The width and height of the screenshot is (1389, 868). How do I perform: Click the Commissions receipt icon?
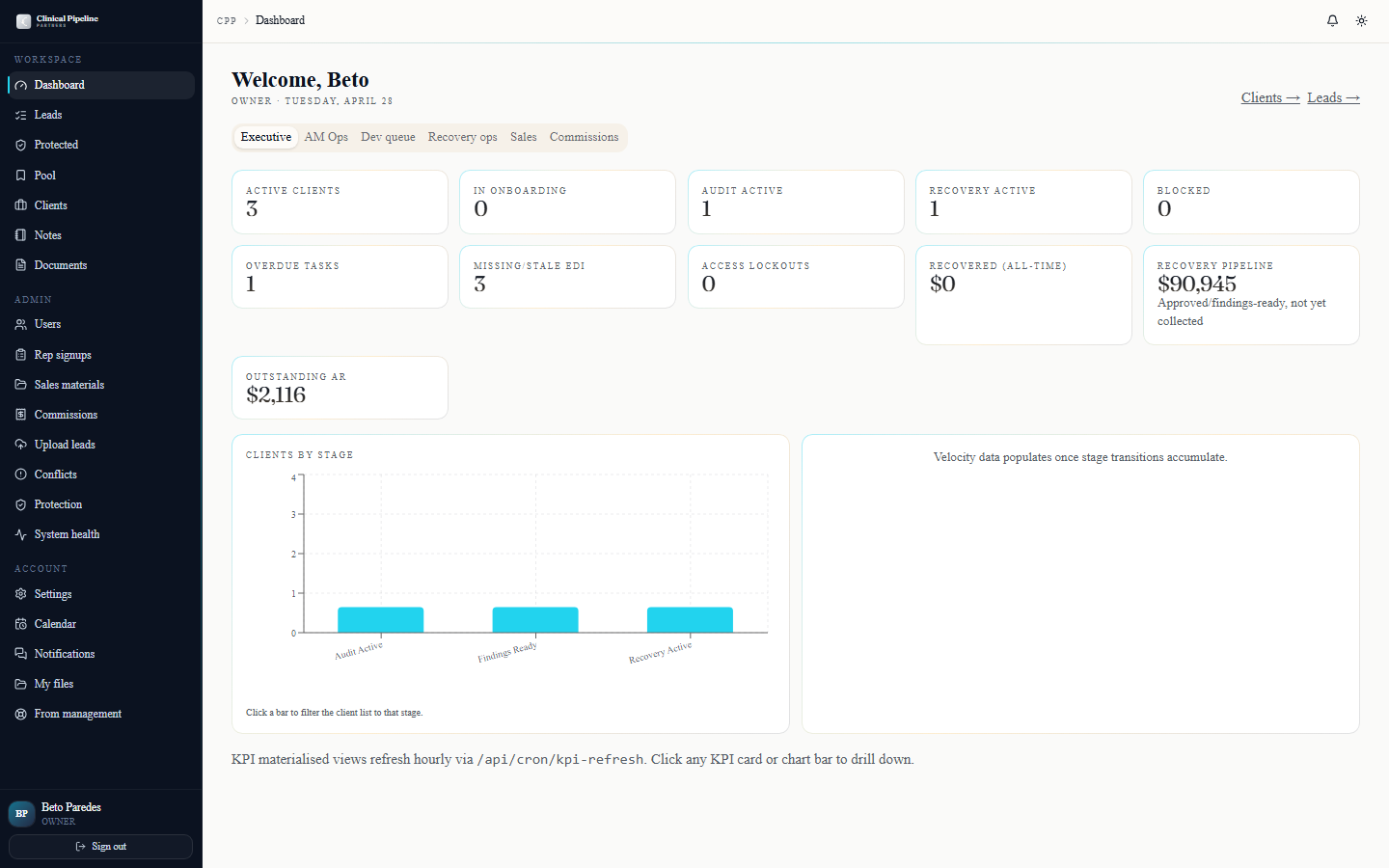(x=21, y=415)
